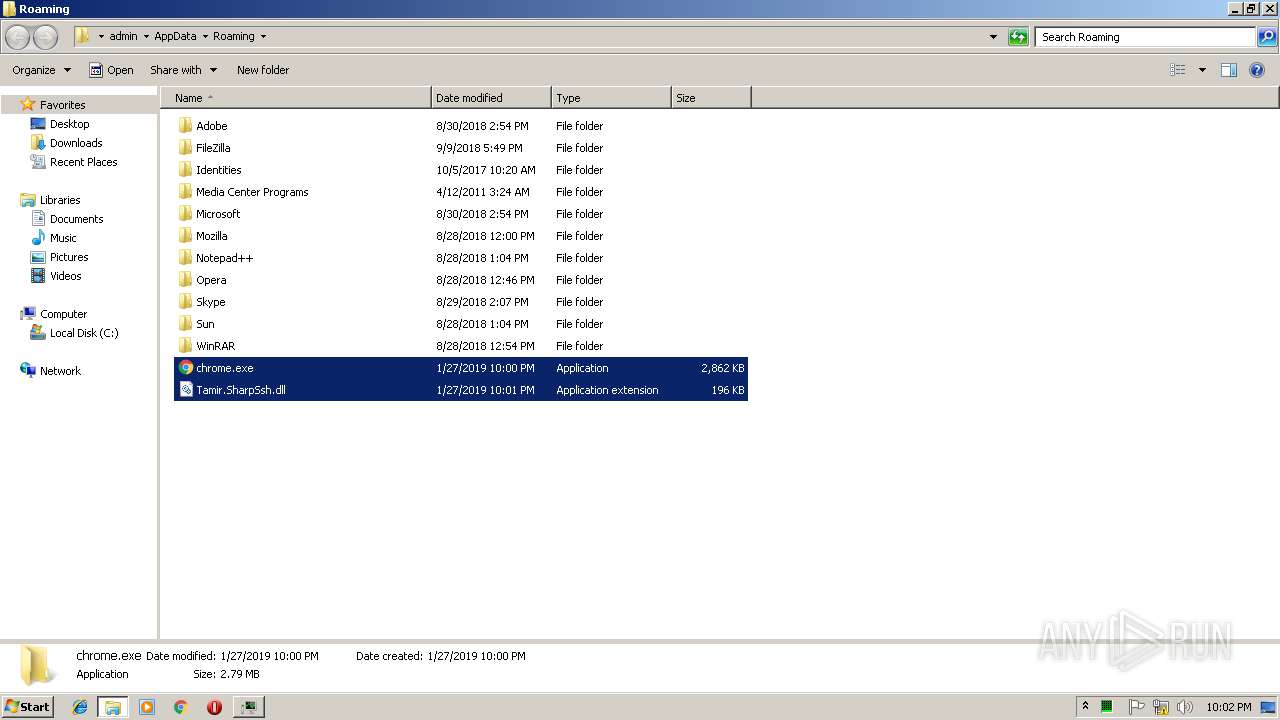Click the change view icon
The image size is (1280, 720).
point(1178,70)
